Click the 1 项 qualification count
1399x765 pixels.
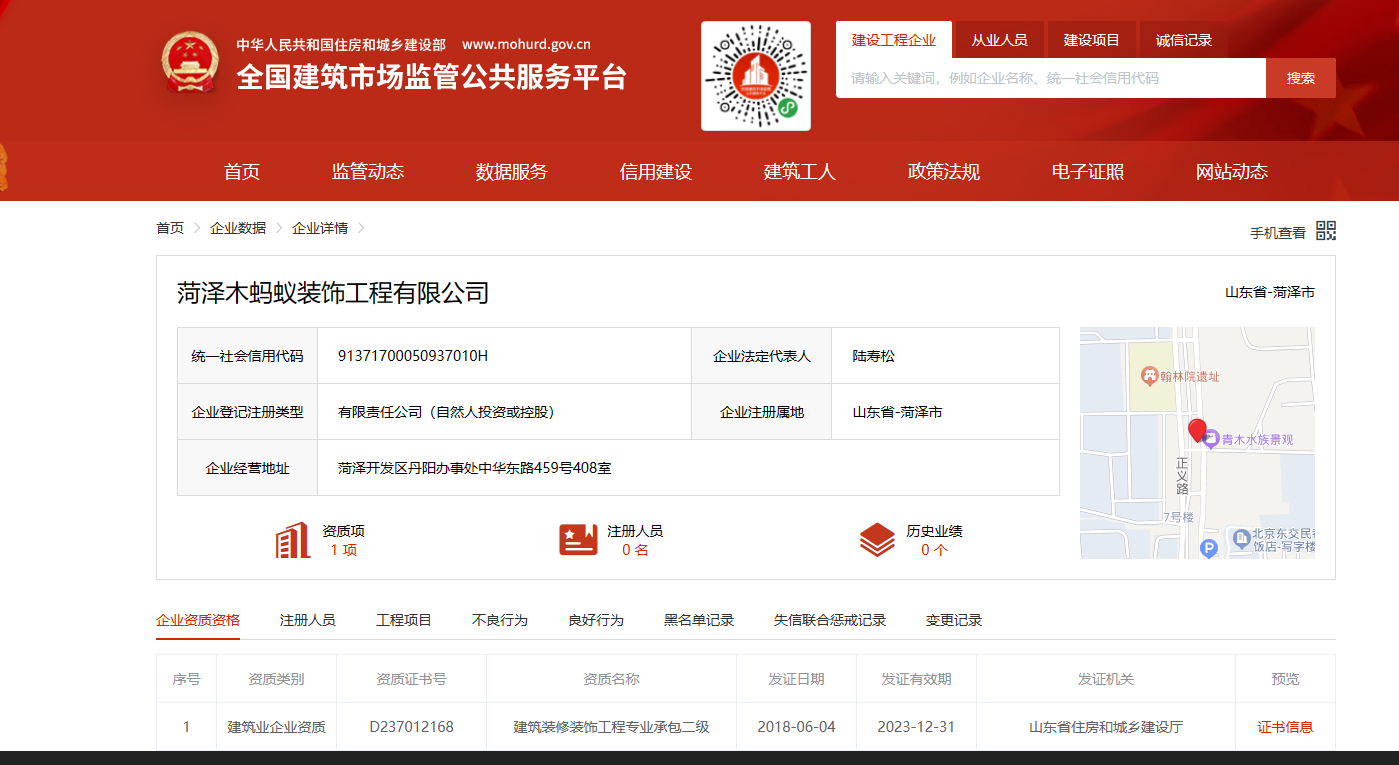pos(343,550)
